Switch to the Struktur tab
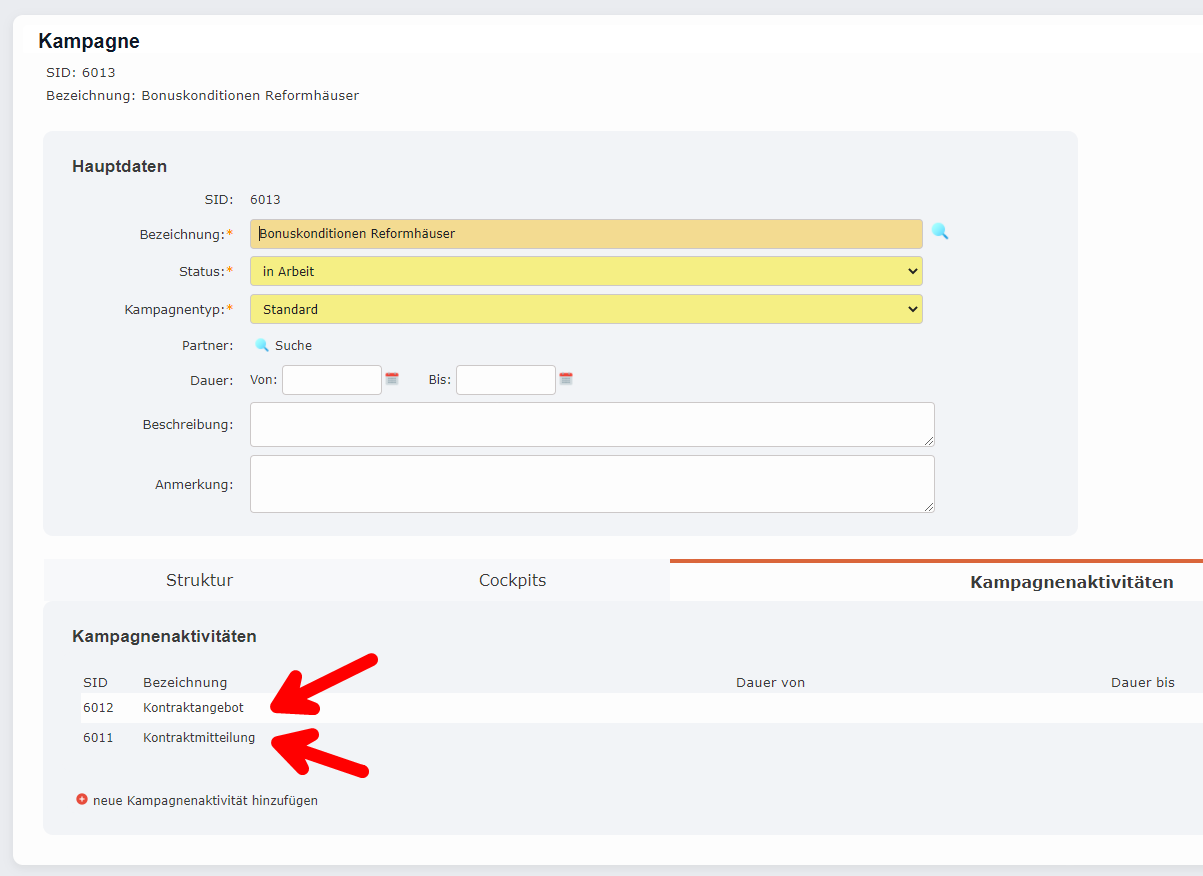The image size is (1203, 876). pos(199,580)
